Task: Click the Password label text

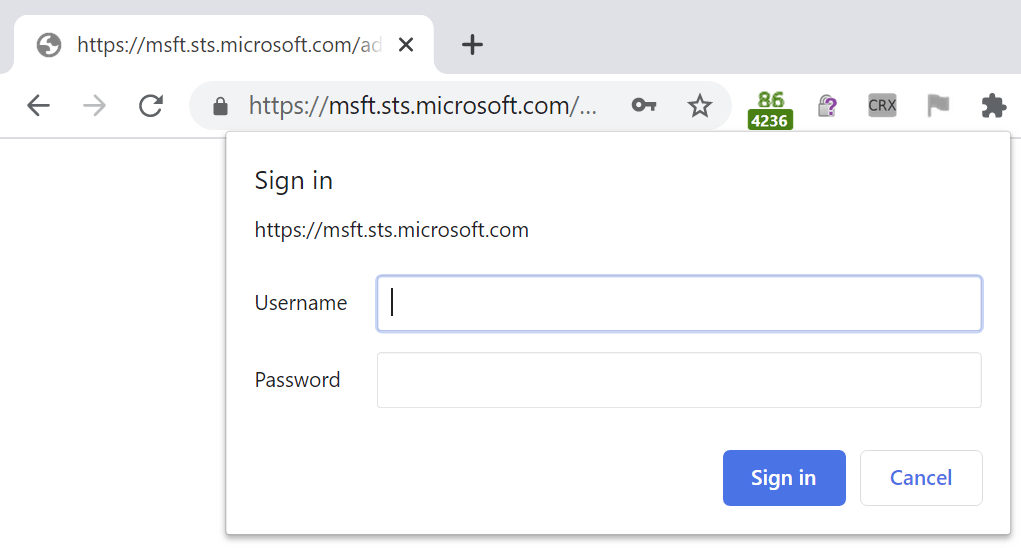Action: point(297,380)
